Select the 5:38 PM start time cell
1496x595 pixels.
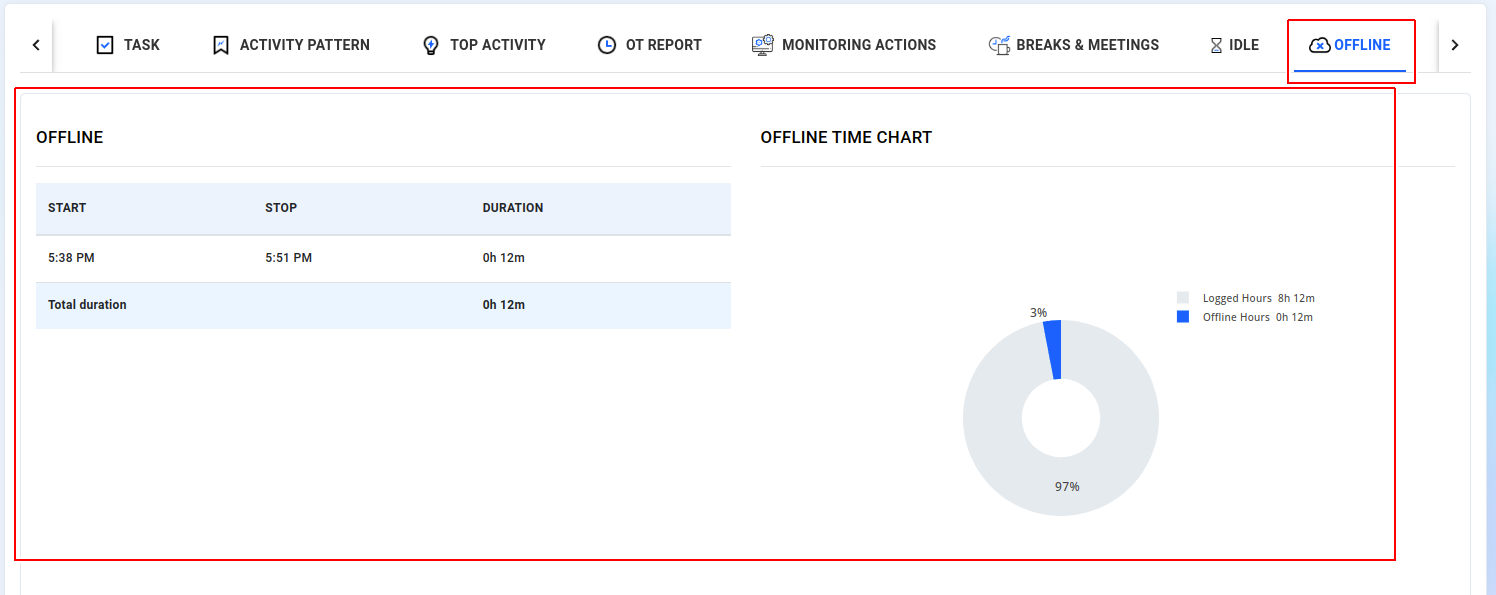(x=71, y=258)
